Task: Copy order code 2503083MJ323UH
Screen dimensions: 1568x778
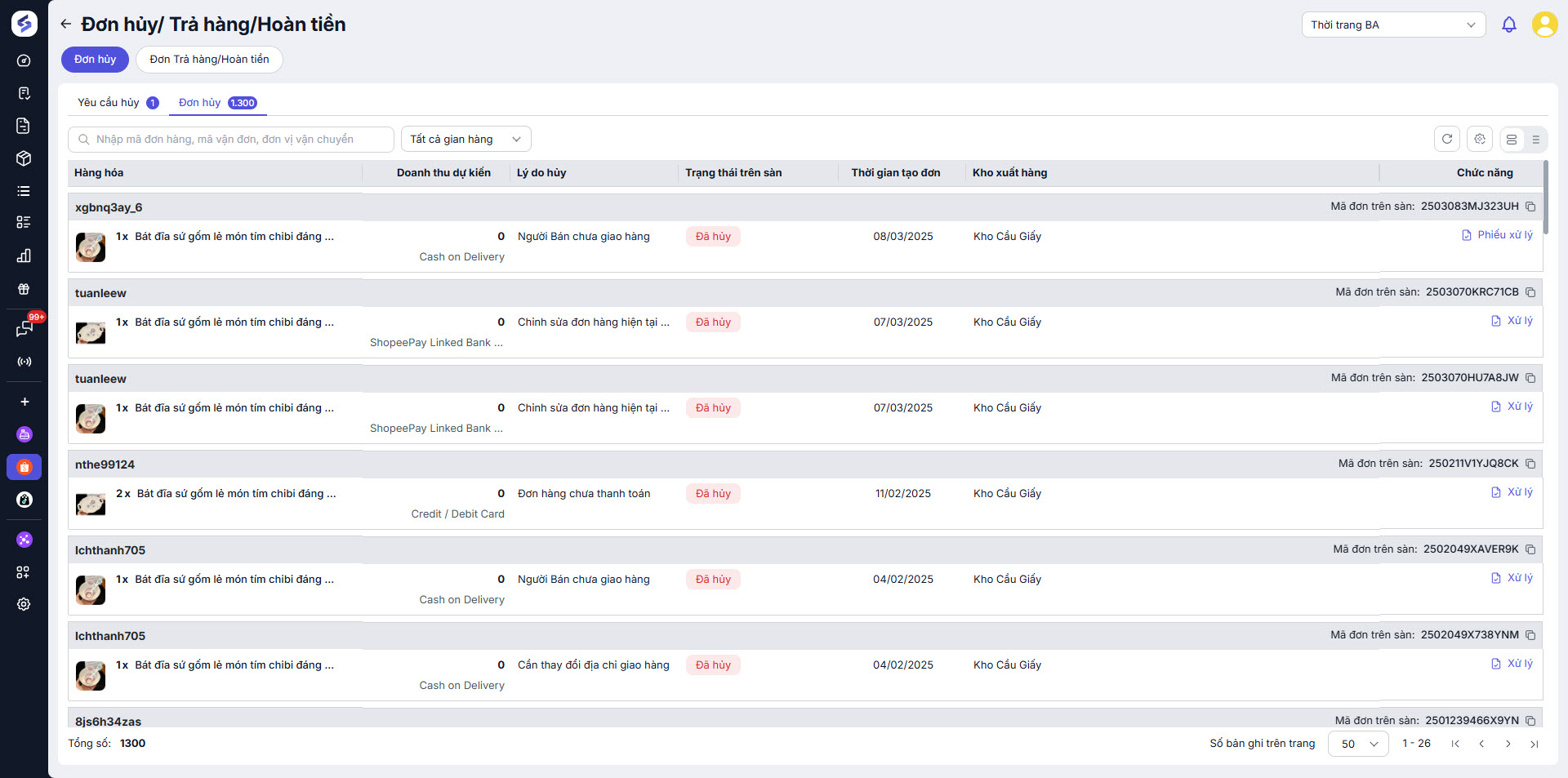Action: click(x=1530, y=207)
